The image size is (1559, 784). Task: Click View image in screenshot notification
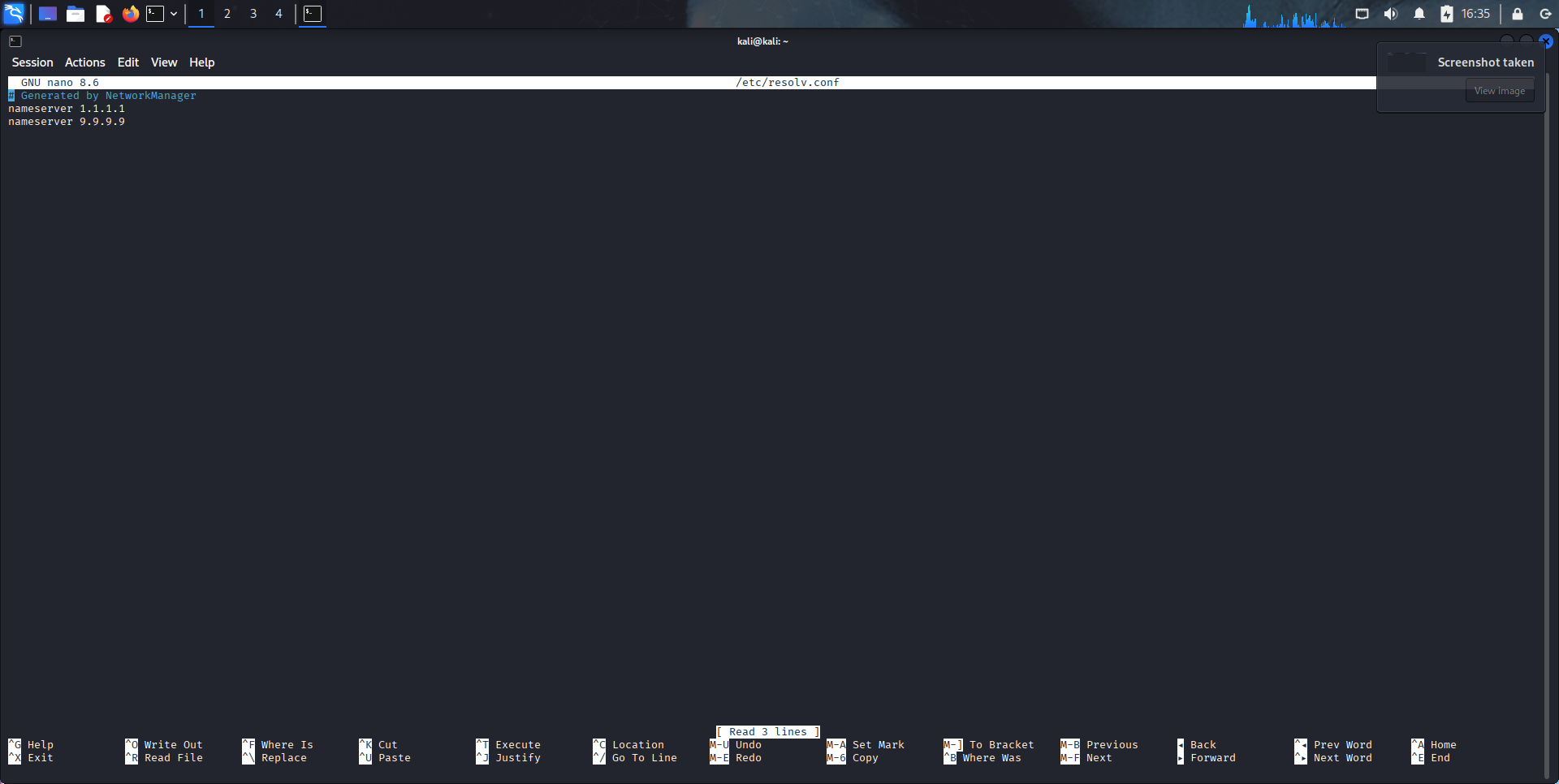point(1500,91)
